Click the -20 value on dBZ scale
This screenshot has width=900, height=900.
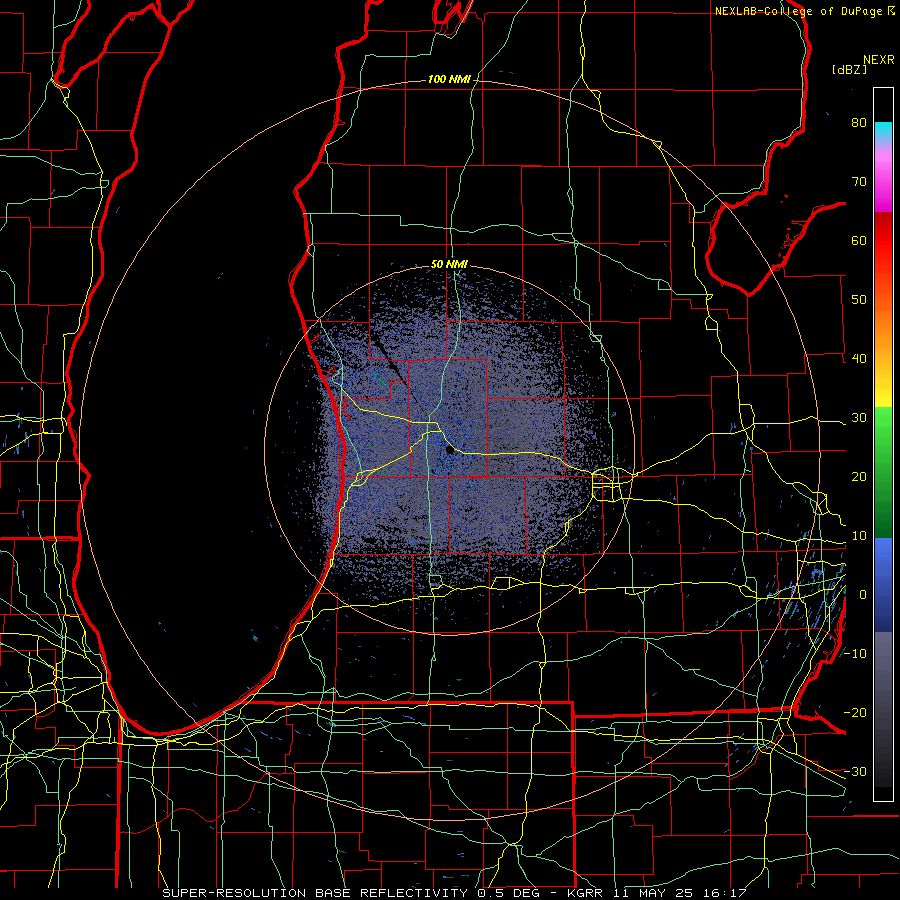pyautogui.click(x=855, y=713)
